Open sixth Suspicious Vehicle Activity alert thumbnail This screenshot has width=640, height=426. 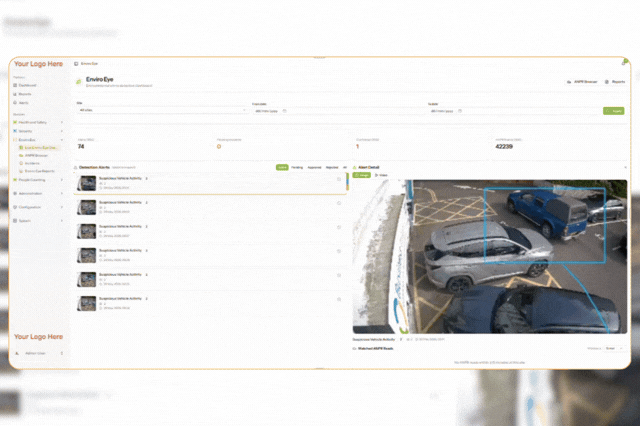(x=87, y=304)
